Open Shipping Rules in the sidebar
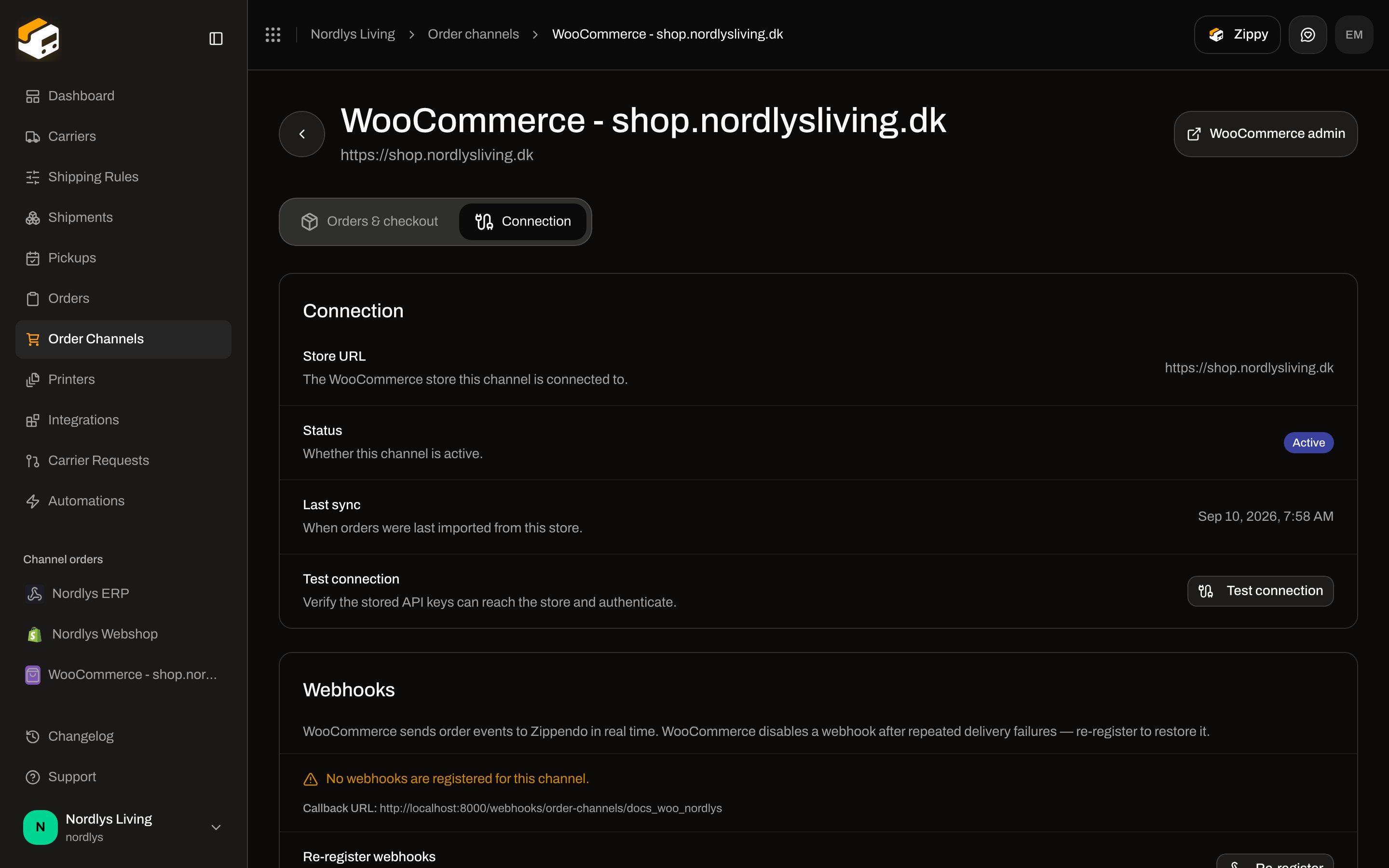Viewport: 1389px width, 868px height. point(123,177)
